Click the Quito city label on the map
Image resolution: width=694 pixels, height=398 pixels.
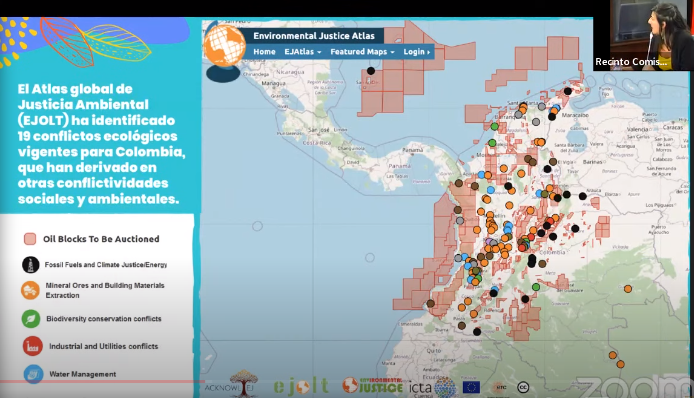point(433,351)
